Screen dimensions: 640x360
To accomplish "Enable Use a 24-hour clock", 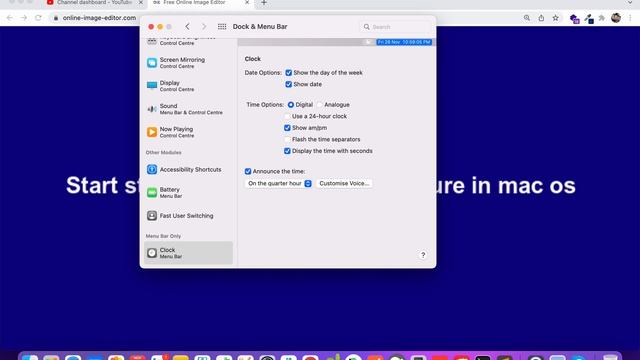I will tap(287, 116).
